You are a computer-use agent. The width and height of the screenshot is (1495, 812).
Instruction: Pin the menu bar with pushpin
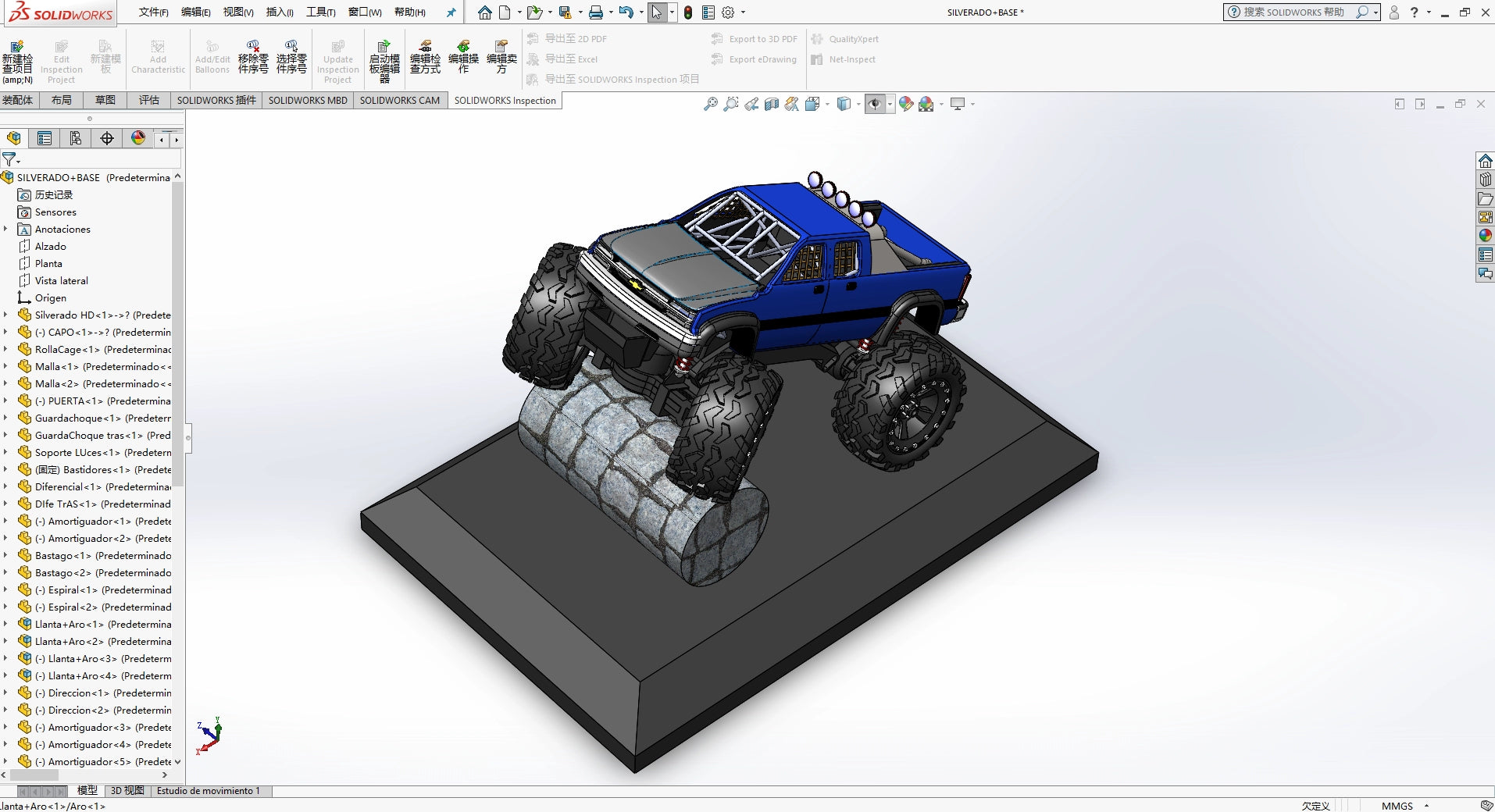pyautogui.click(x=451, y=12)
